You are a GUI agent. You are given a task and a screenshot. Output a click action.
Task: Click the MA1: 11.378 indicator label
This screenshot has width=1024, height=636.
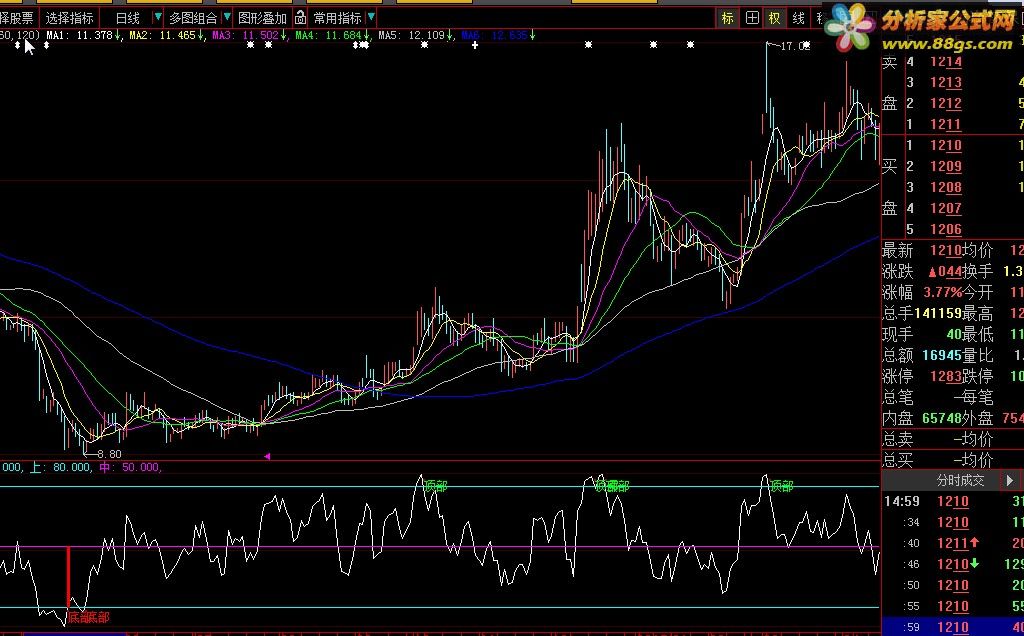click(83, 35)
